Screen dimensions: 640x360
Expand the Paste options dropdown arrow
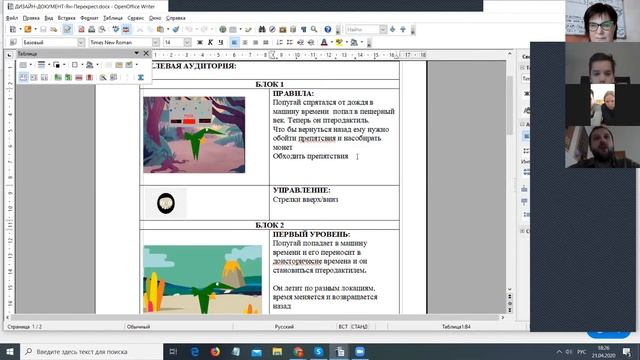pyautogui.click(x=167, y=29)
